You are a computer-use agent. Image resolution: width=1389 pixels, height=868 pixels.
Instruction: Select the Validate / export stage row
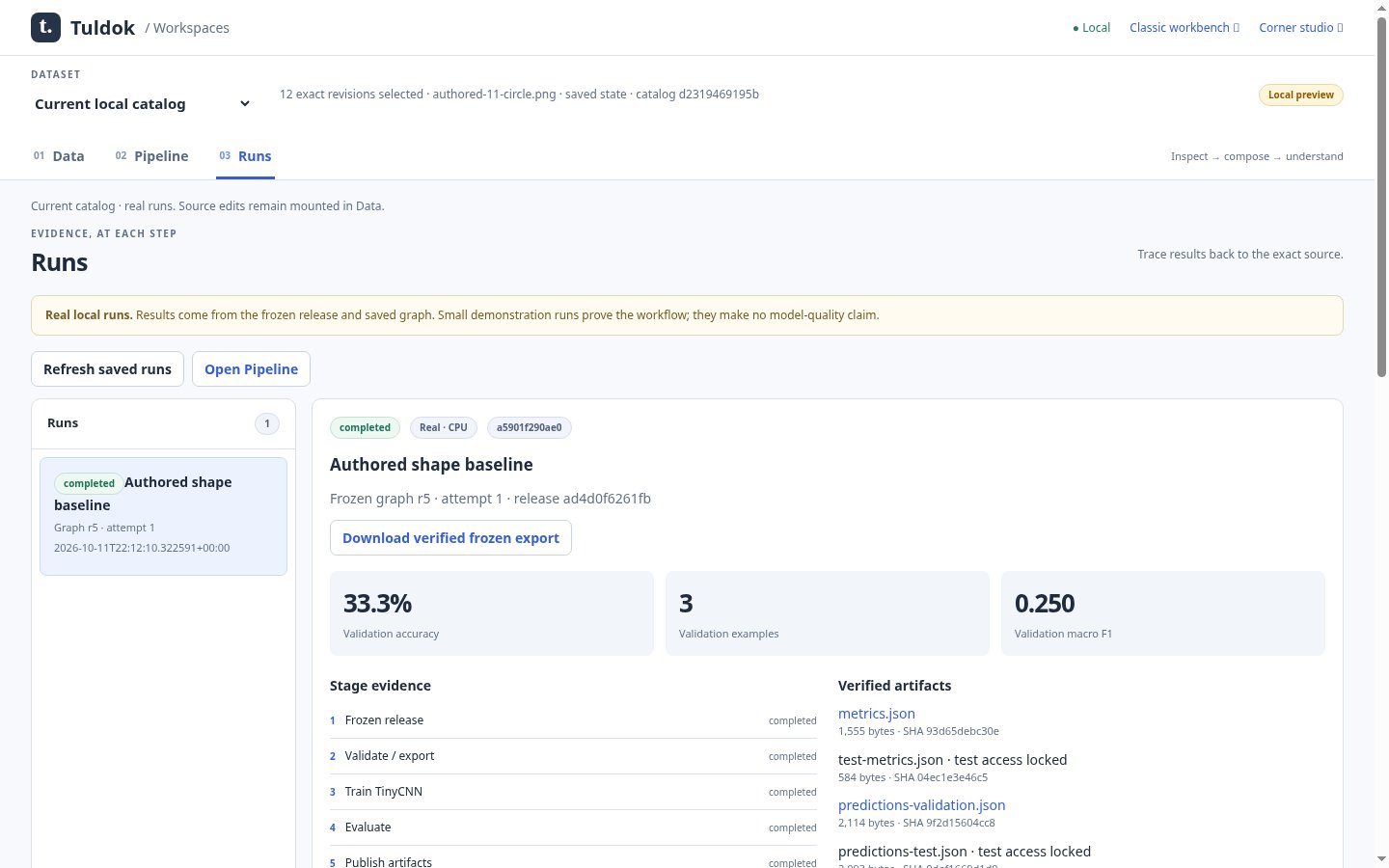[573, 756]
